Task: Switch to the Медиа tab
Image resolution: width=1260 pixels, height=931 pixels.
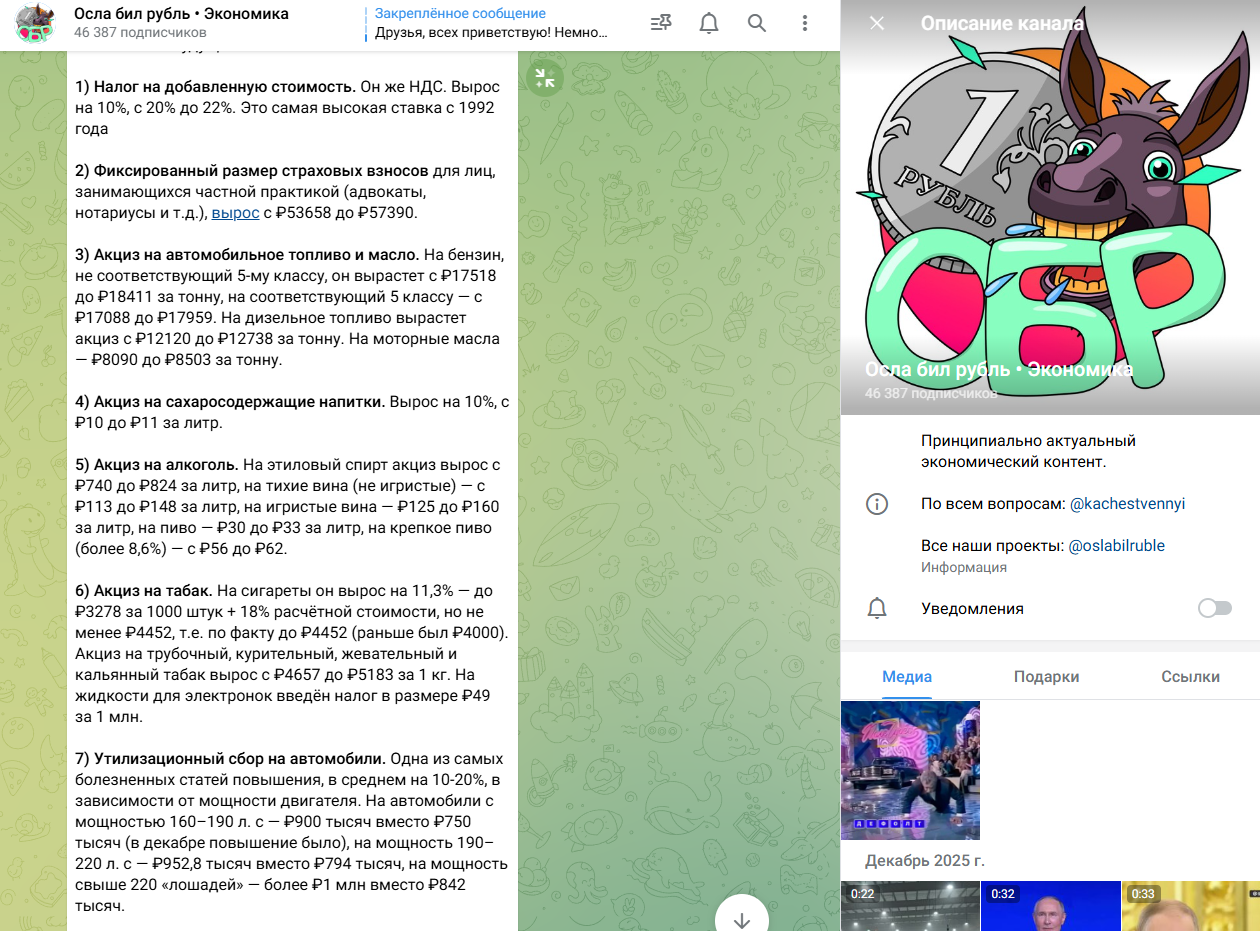Action: [x=907, y=677]
